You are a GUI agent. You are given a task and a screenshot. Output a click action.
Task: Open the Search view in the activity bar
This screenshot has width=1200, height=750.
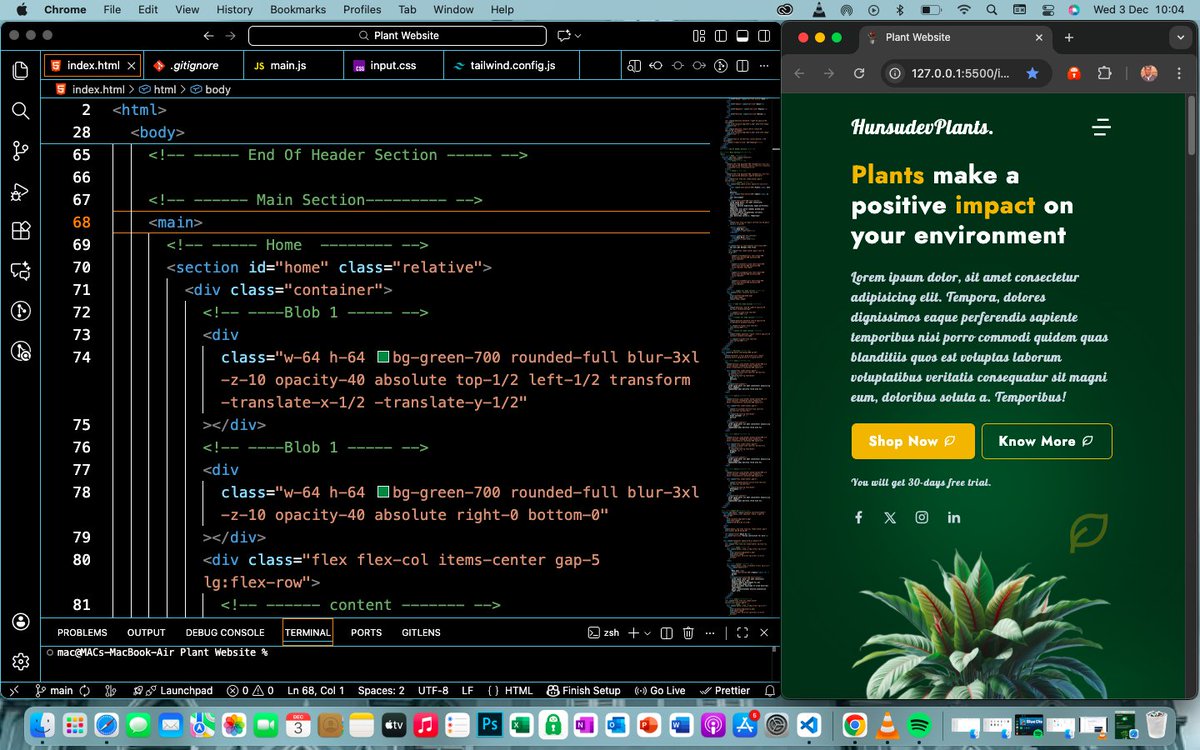tap(20, 111)
